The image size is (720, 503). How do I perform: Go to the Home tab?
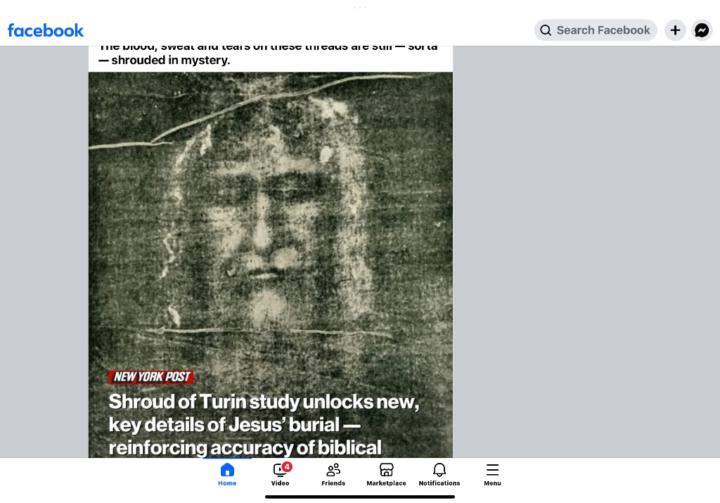pyautogui.click(x=227, y=474)
